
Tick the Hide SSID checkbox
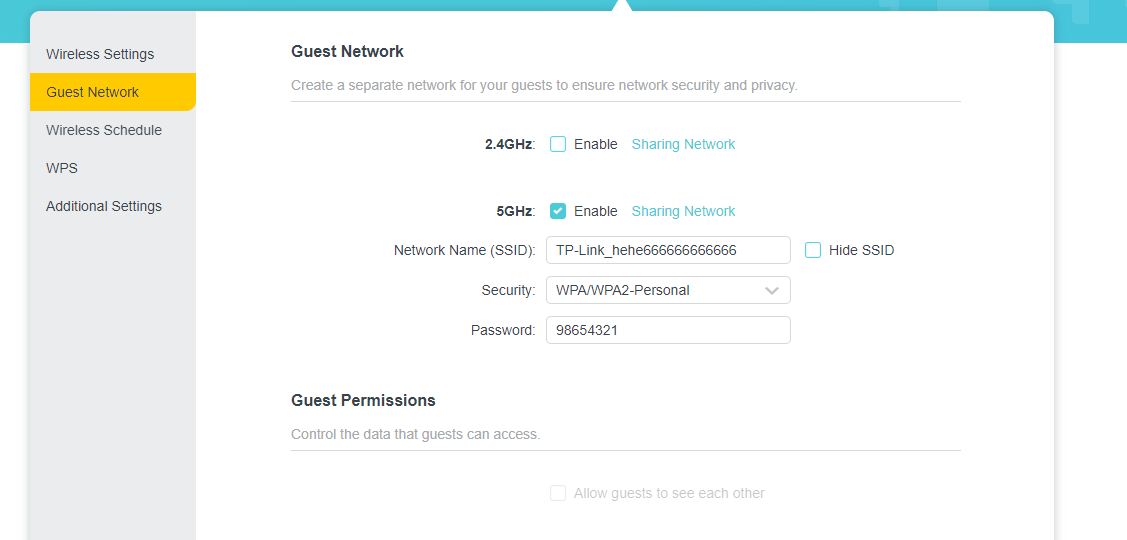pos(813,250)
